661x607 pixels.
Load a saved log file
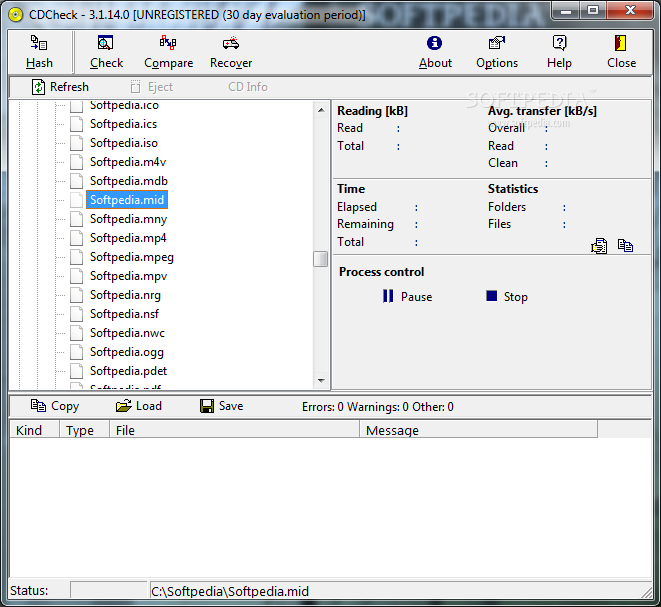[x=139, y=406]
